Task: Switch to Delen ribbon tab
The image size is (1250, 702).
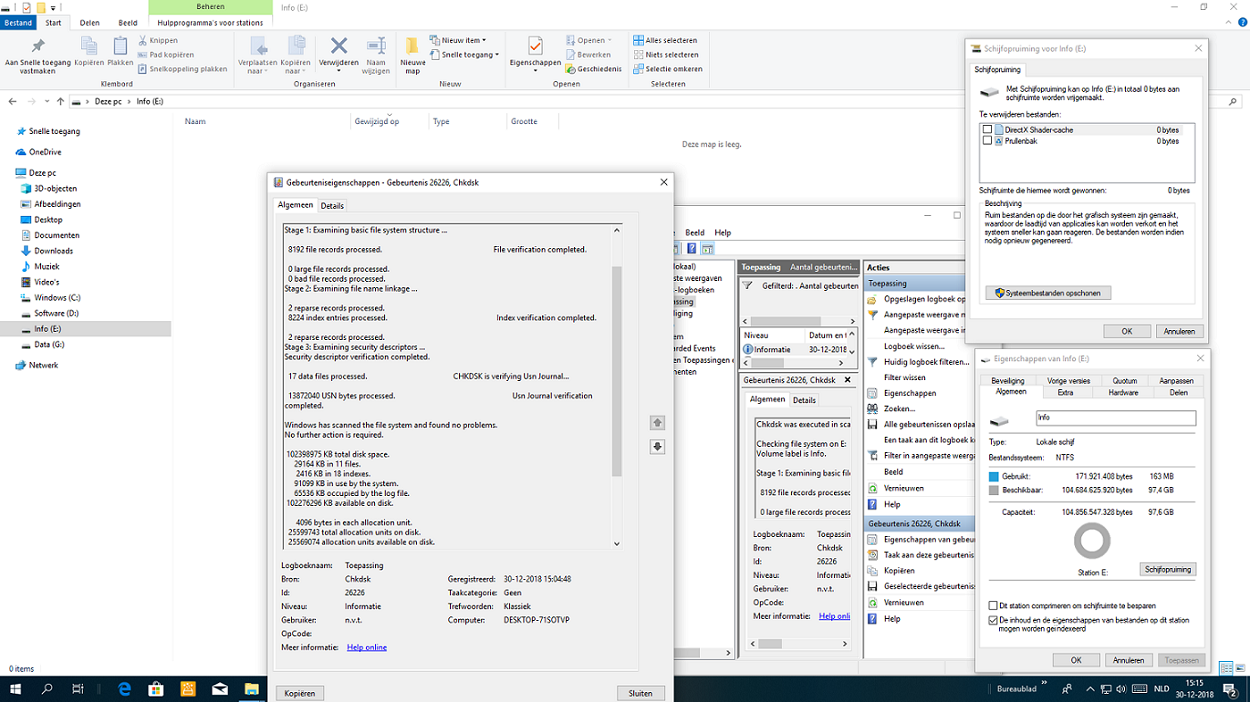Action: 89,22
